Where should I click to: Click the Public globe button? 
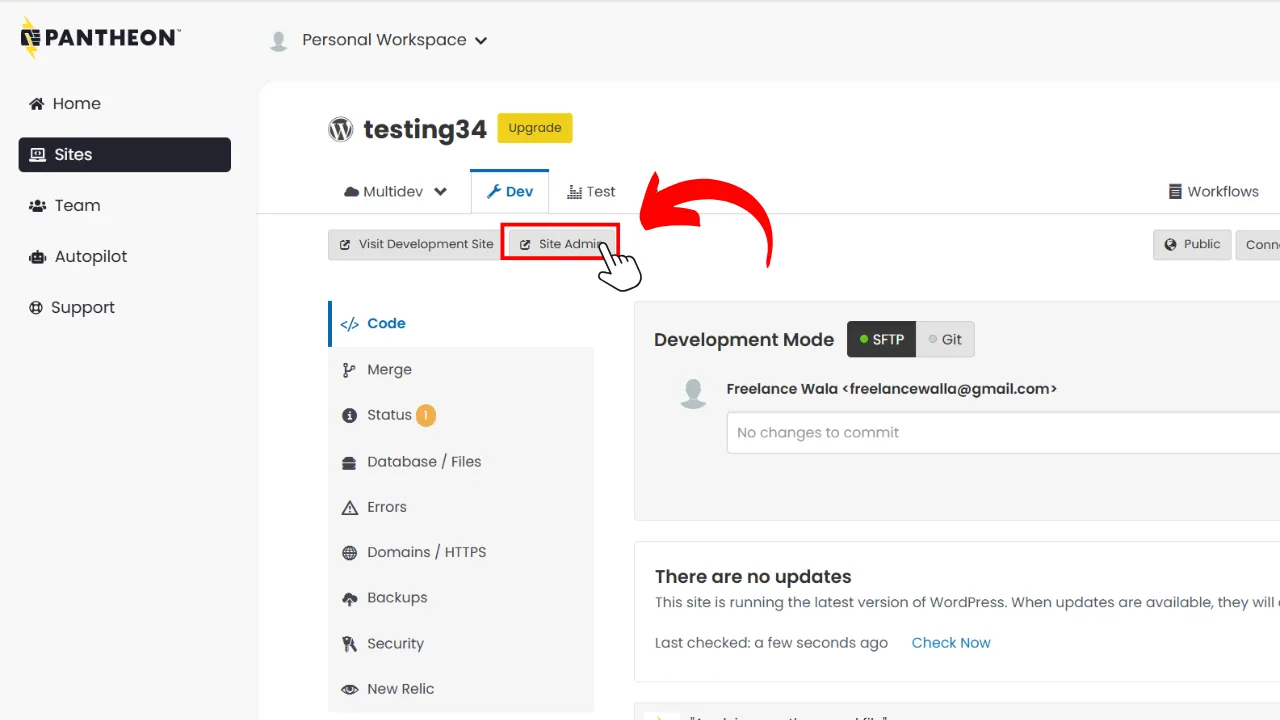click(1192, 245)
